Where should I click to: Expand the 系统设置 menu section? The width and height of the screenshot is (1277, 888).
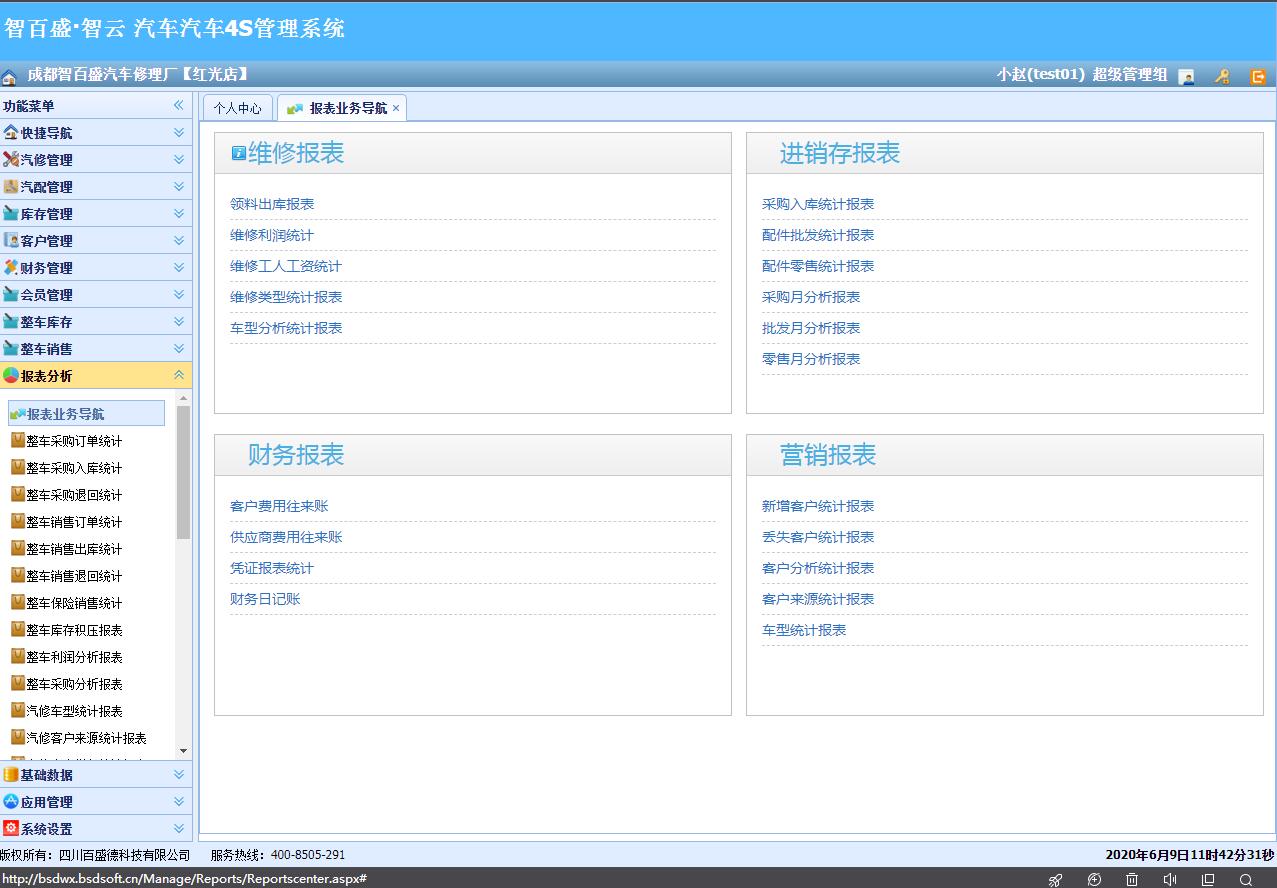(178, 828)
